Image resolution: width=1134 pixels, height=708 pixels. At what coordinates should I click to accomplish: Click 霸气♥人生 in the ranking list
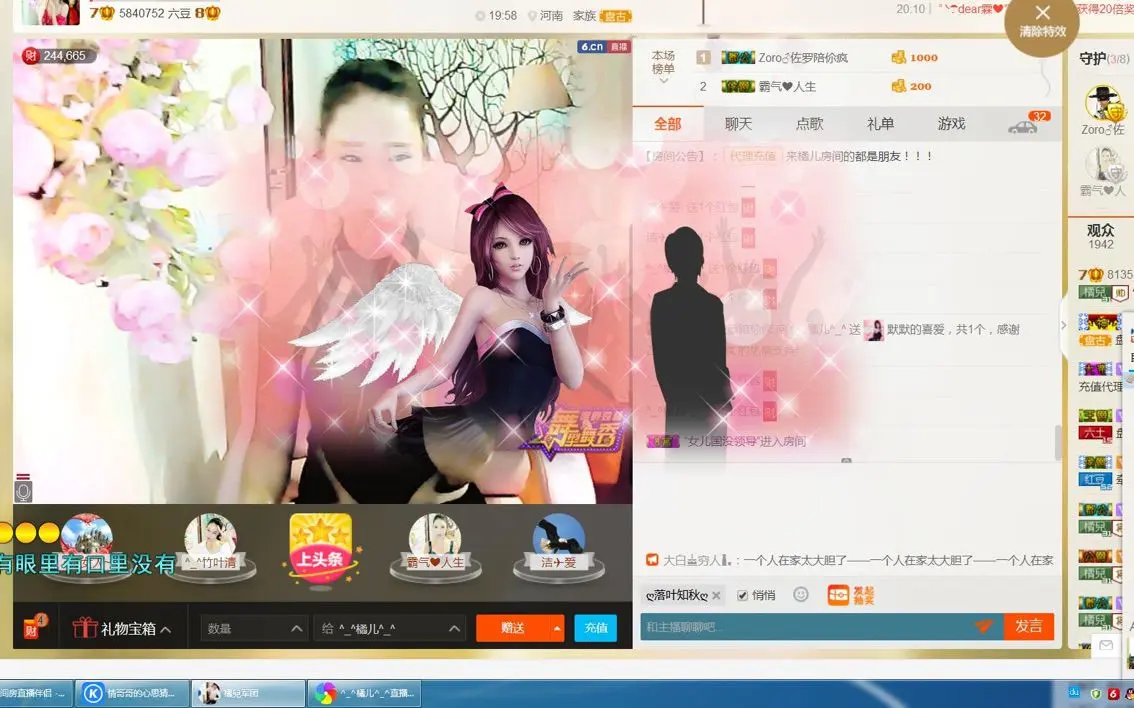pos(787,87)
